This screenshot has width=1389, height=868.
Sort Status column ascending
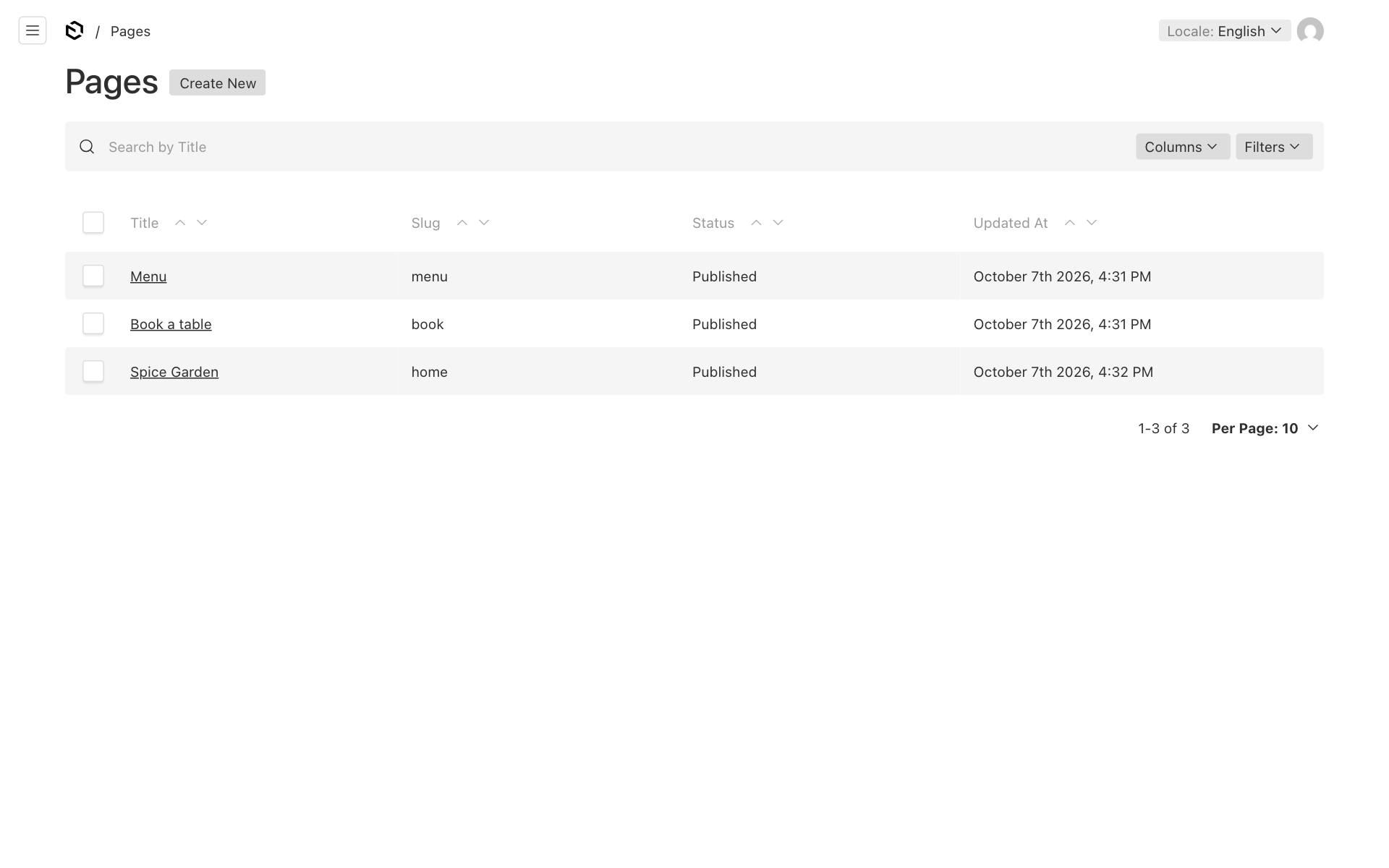point(756,223)
